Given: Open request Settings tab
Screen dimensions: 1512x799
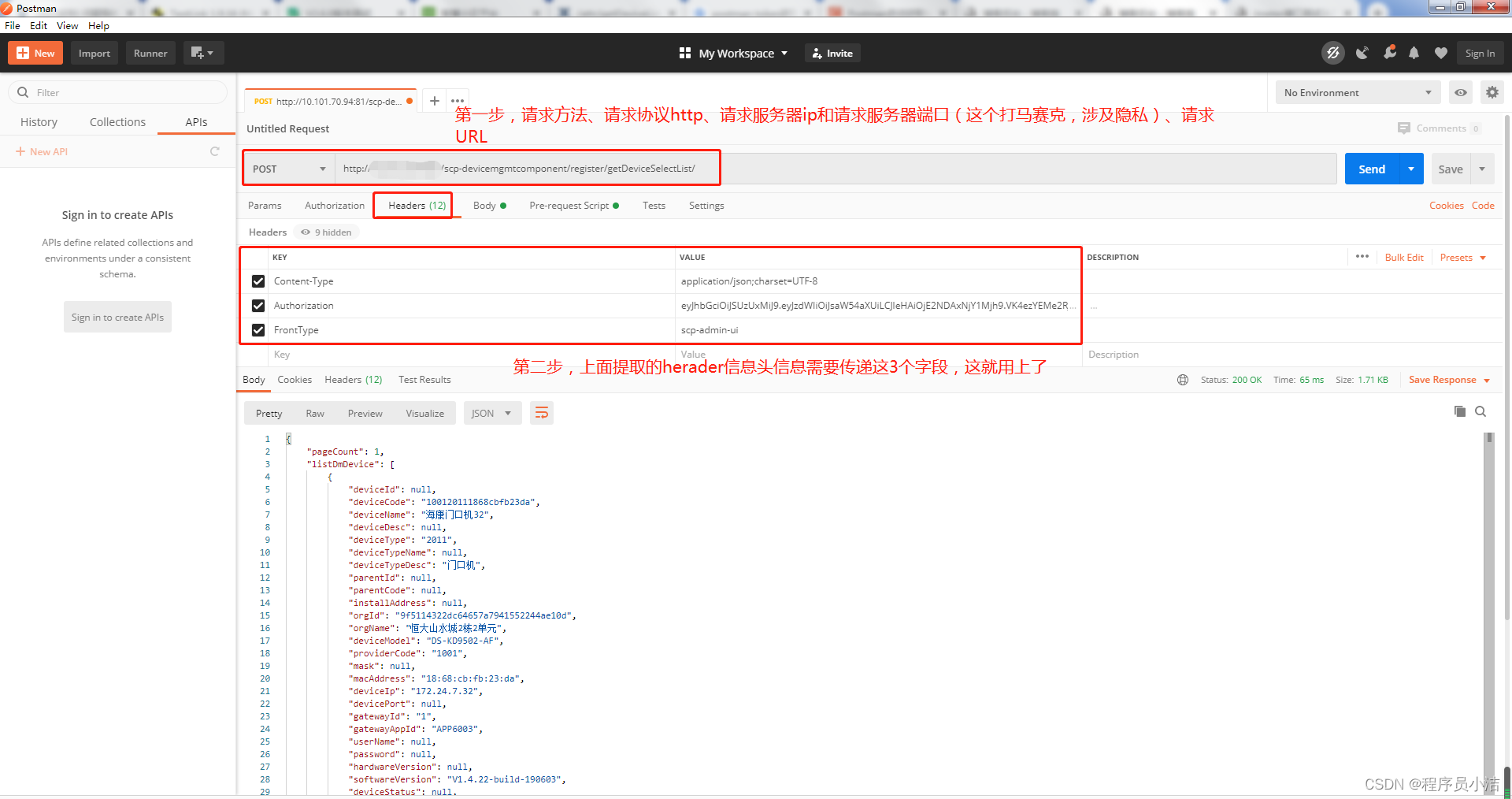Looking at the screenshot, I should point(706,206).
